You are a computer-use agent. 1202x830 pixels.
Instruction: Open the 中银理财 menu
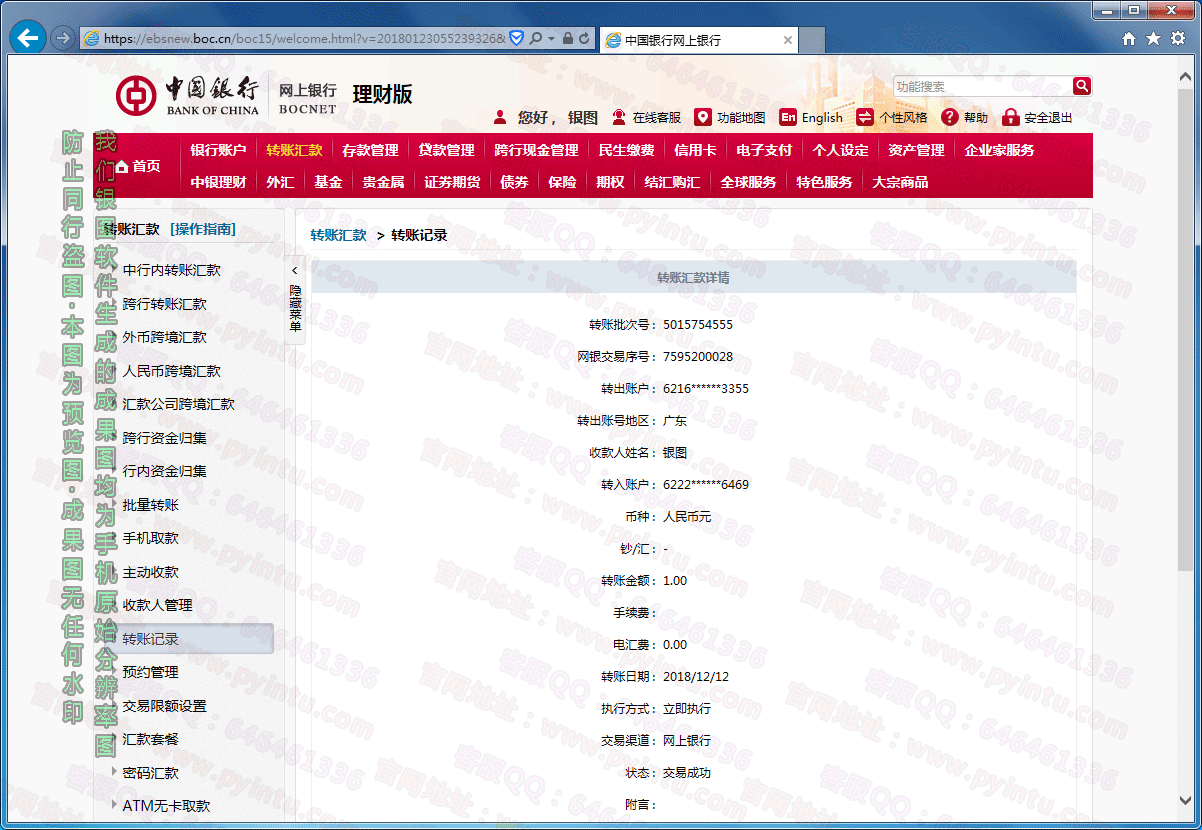tap(218, 182)
